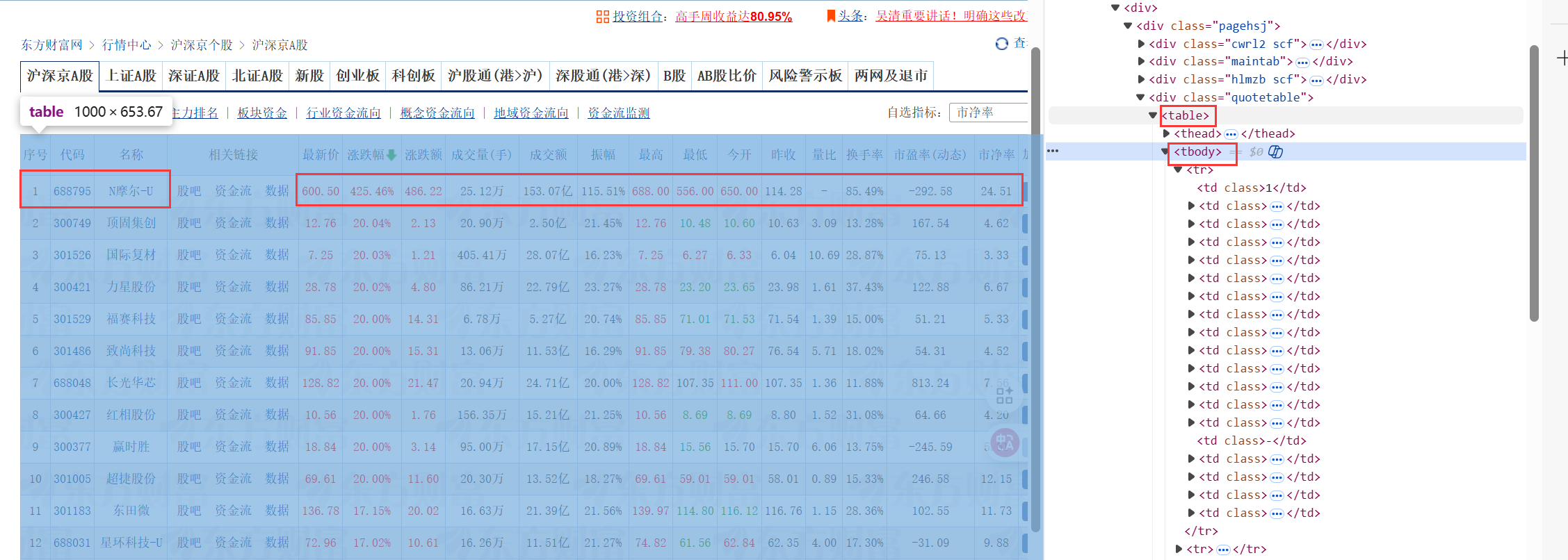Sort by the 涨跌幅 green arrow
The width and height of the screenshot is (1568, 560).
(x=391, y=155)
